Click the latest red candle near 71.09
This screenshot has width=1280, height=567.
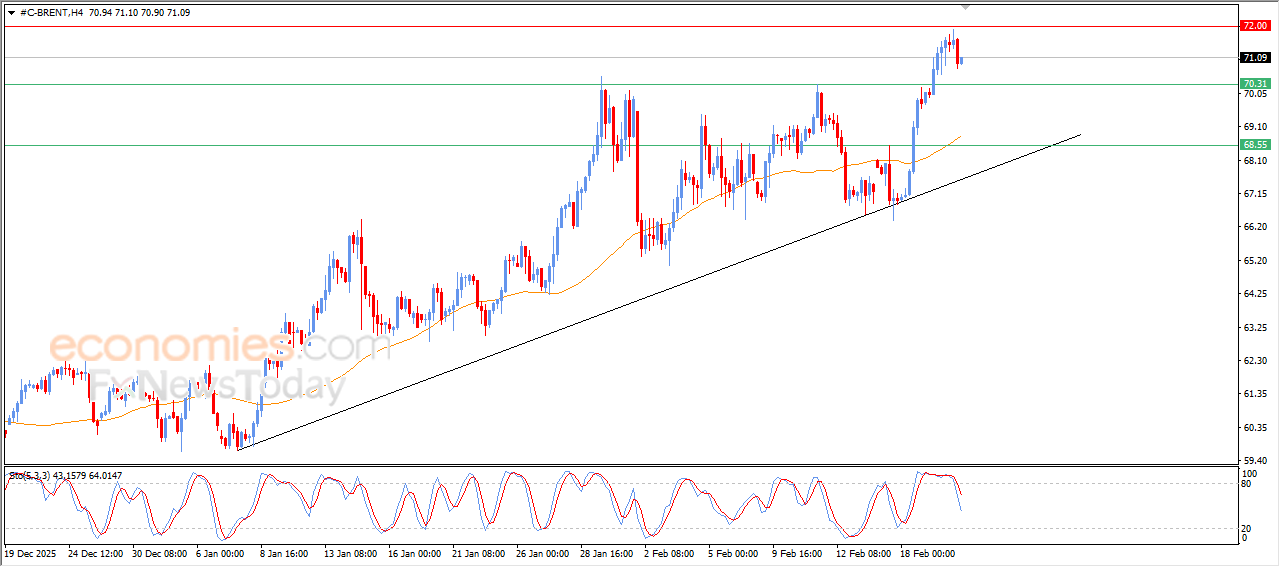(959, 52)
